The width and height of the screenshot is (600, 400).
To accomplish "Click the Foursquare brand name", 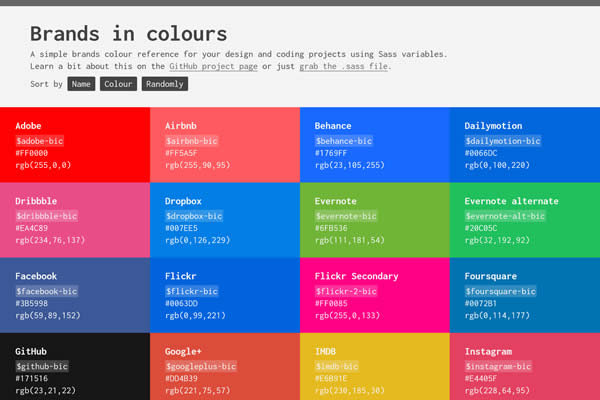I will tap(491, 276).
